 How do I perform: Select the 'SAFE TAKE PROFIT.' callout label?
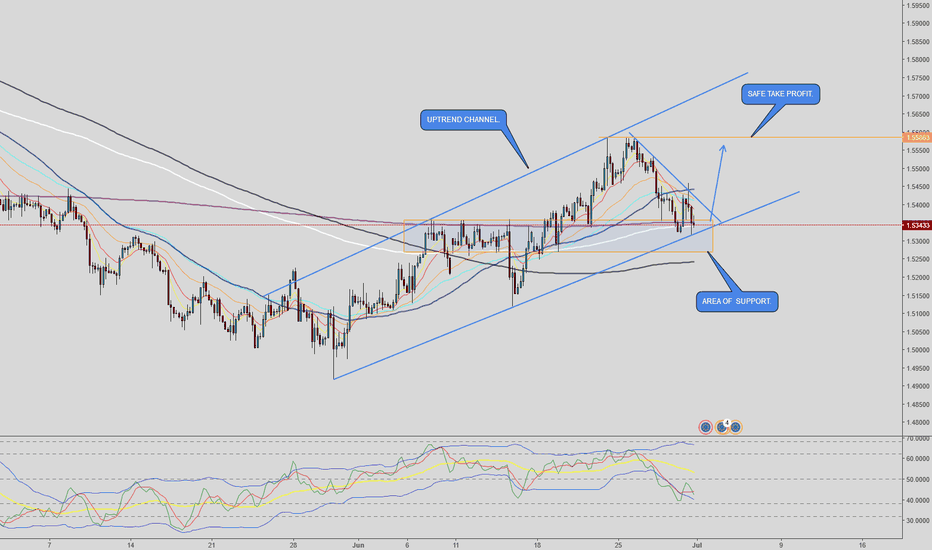[x=780, y=94]
